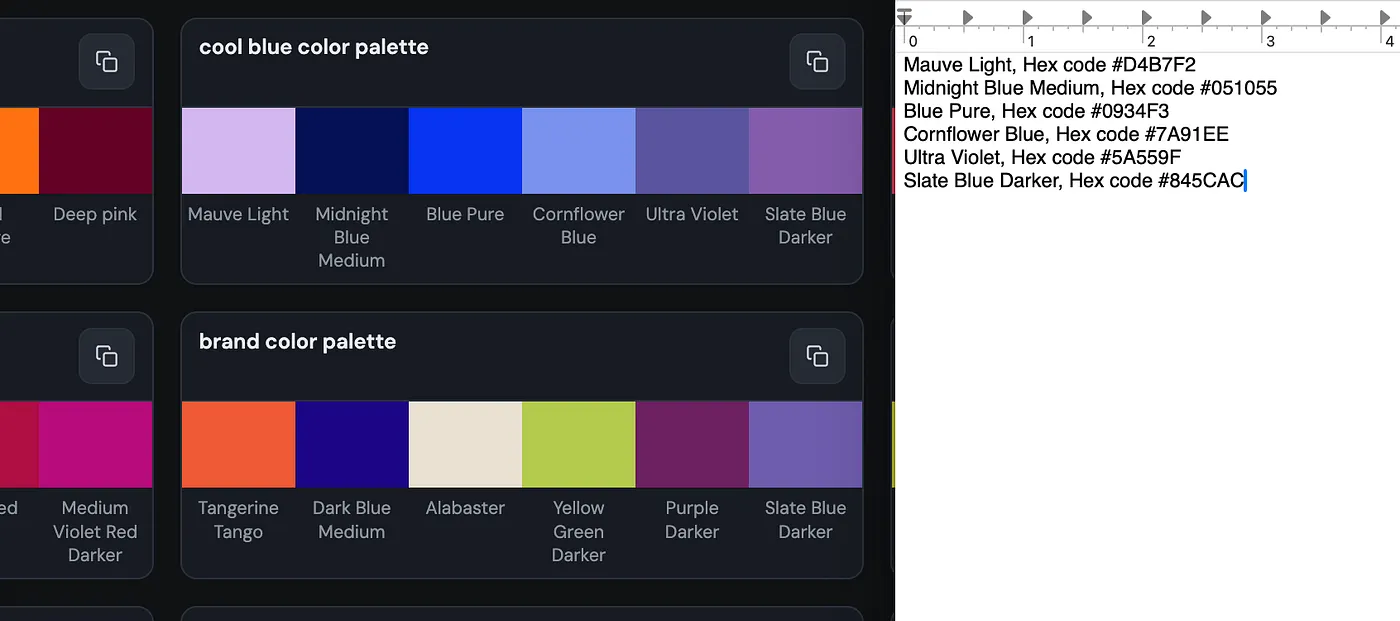The height and width of the screenshot is (621, 1400).
Task: Choose the Ultra Violet color swatch
Action: click(692, 151)
